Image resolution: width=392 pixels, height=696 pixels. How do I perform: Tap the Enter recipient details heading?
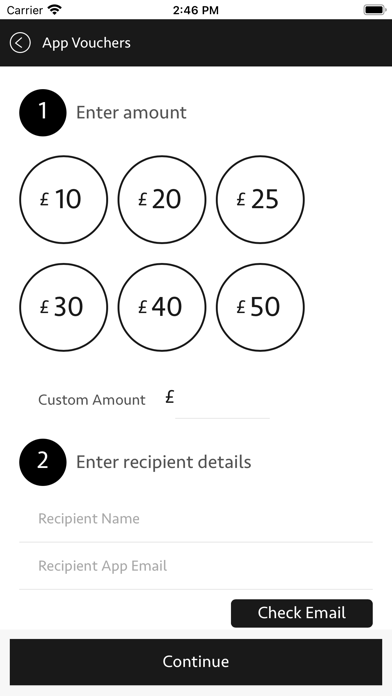[164, 462]
